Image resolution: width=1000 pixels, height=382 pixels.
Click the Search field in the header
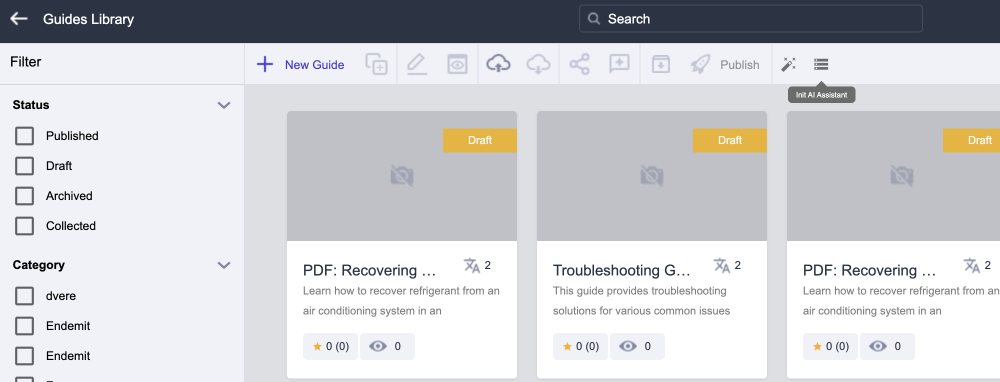pyautogui.click(x=750, y=18)
